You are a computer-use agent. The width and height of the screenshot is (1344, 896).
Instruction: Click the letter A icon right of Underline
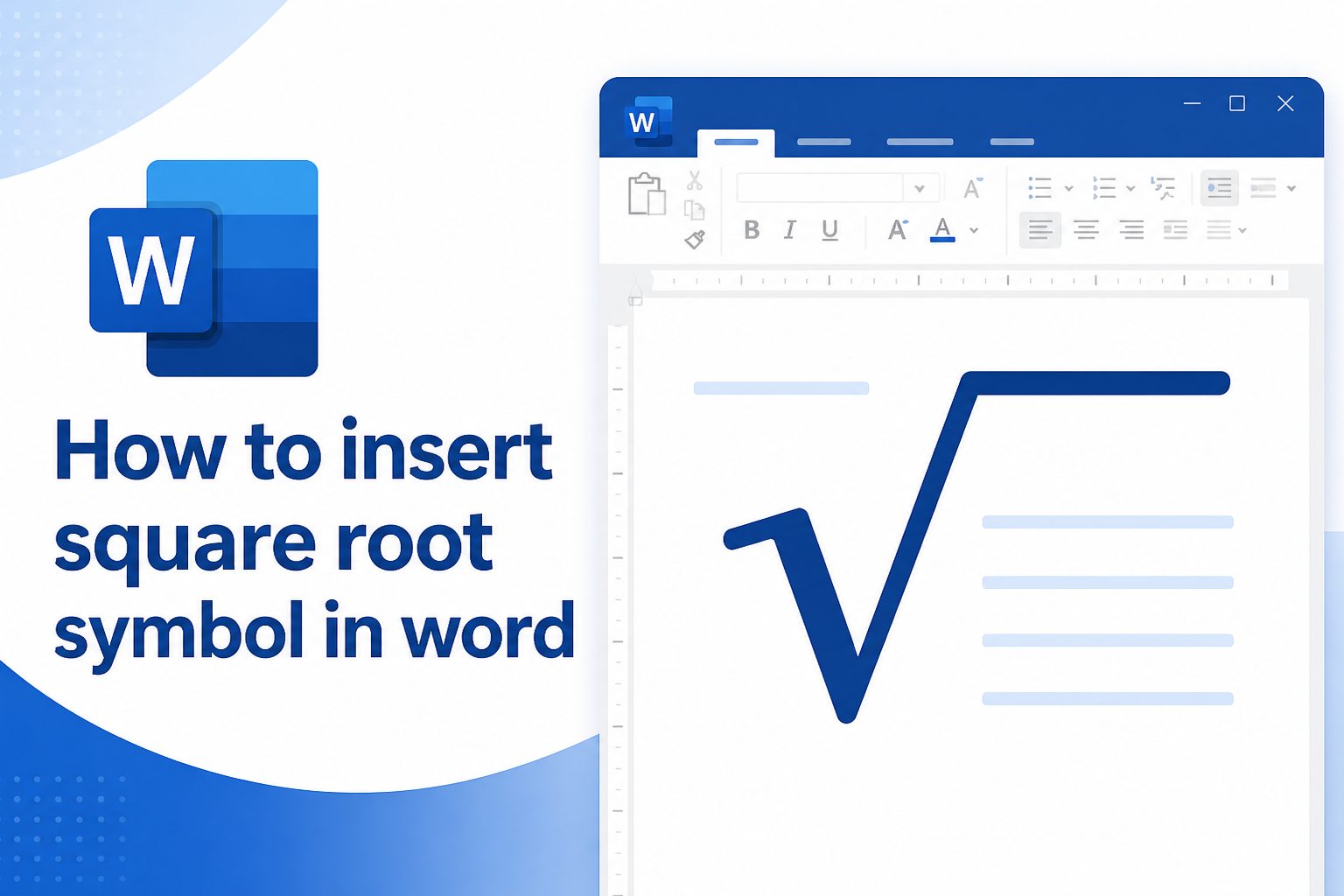click(x=898, y=230)
